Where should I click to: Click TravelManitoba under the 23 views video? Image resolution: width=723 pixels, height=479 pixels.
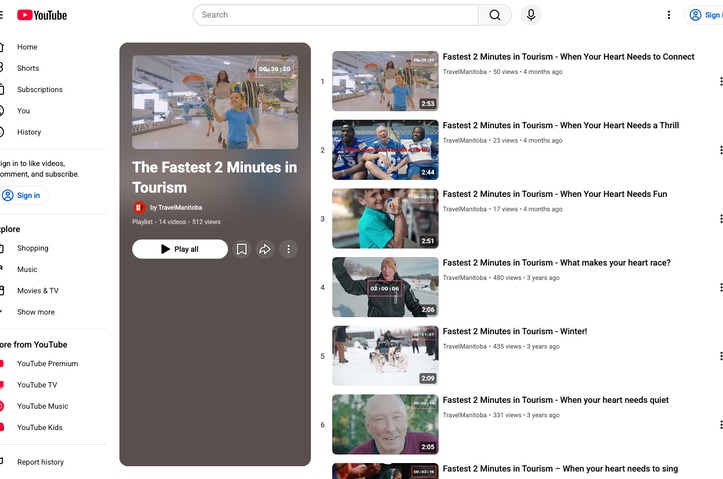click(x=464, y=141)
